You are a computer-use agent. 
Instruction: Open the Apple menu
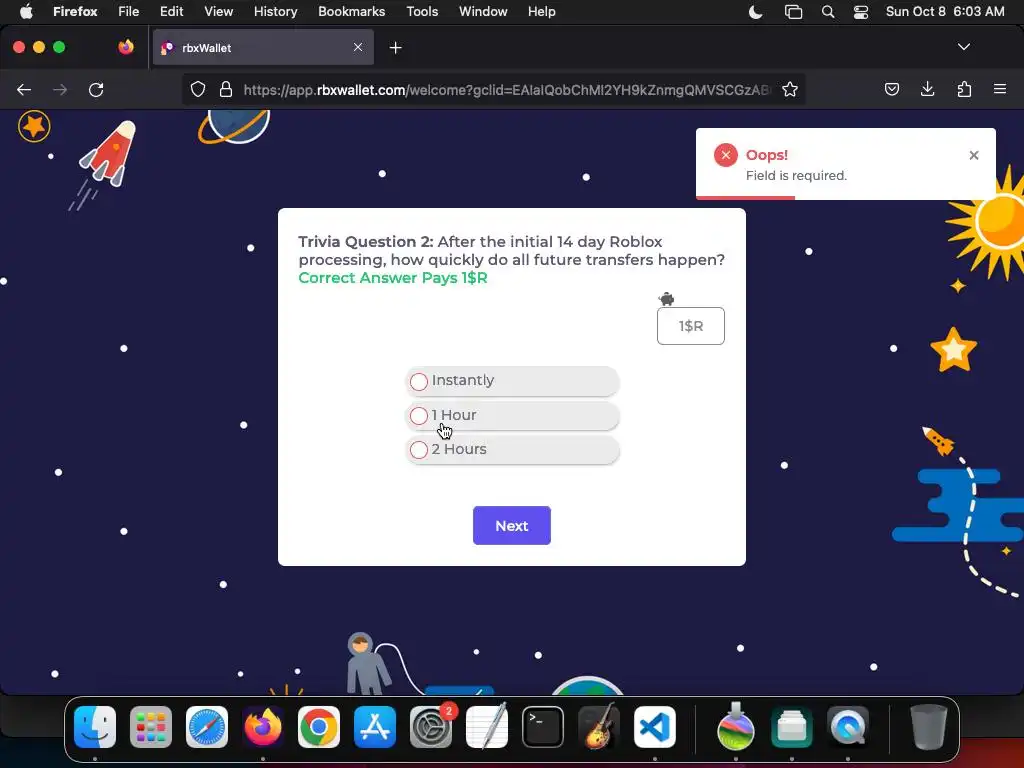click(26, 12)
